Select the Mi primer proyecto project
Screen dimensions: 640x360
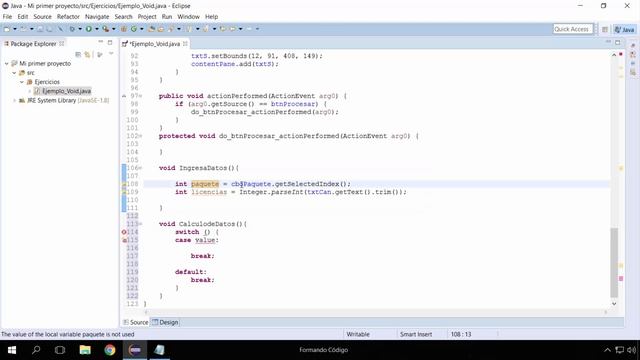[45, 64]
